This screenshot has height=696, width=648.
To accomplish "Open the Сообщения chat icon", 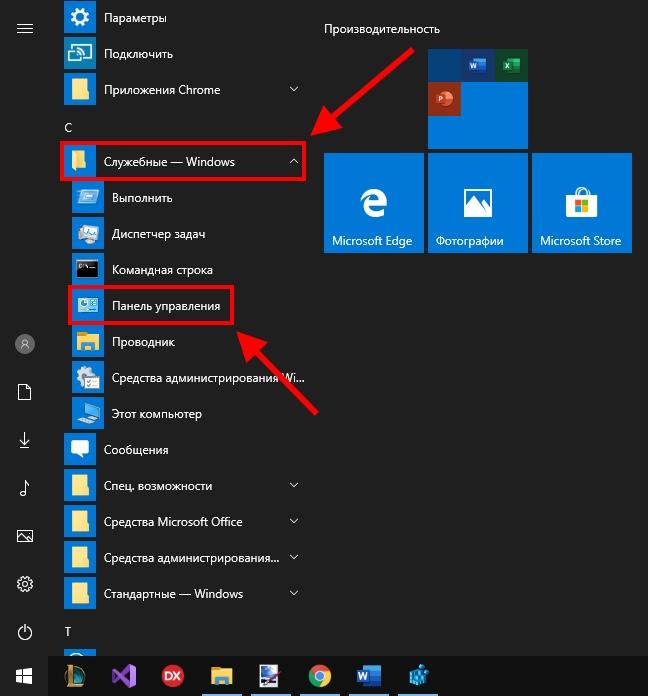I will pyautogui.click(x=80, y=449).
